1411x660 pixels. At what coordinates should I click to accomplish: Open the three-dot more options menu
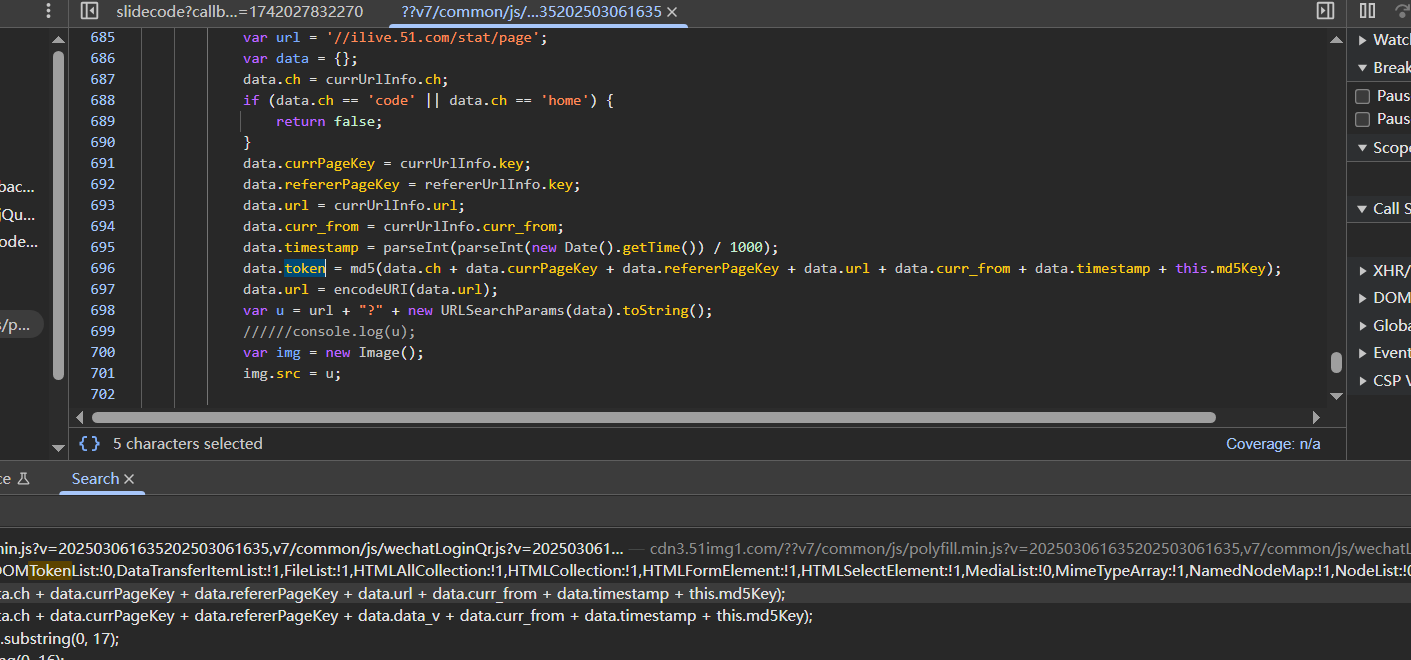[49, 12]
